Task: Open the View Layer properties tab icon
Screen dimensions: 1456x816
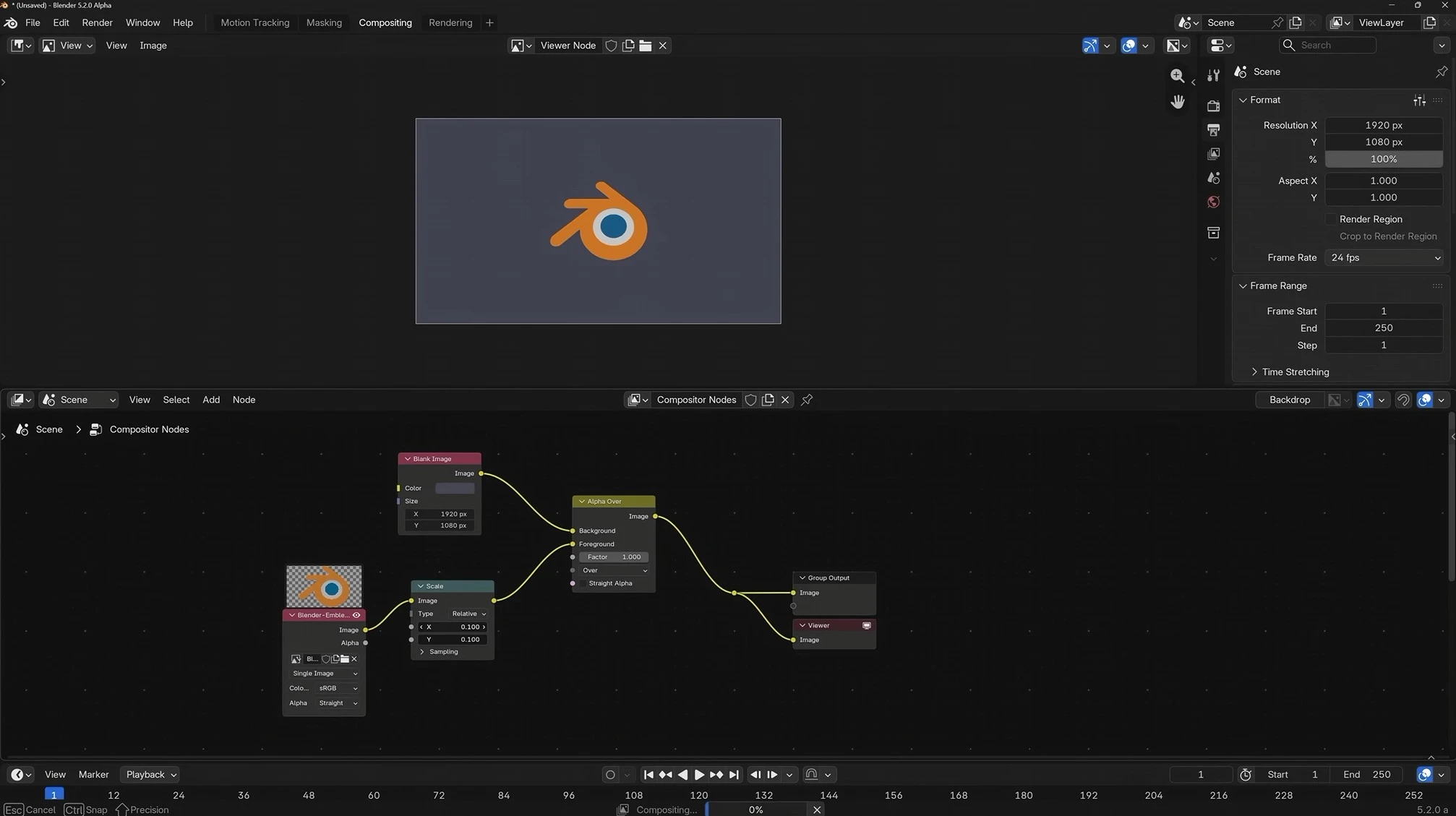Action: pyautogui.click(x=1213, y=154)
